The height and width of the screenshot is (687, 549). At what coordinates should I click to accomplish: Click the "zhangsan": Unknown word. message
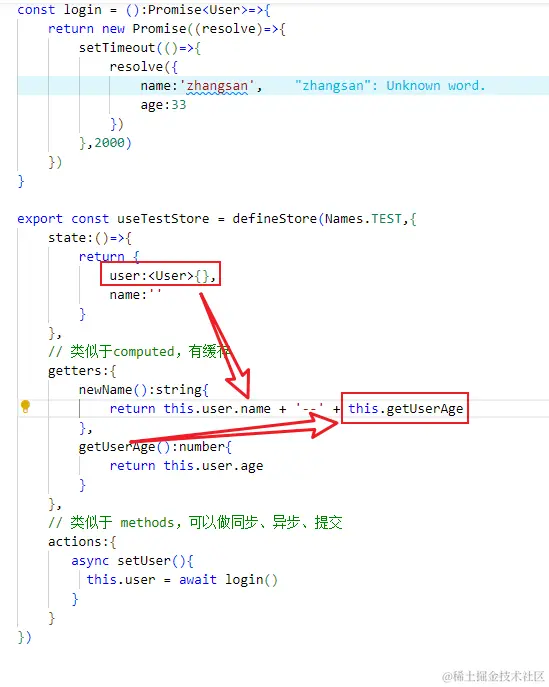click(x=390, y=85)
